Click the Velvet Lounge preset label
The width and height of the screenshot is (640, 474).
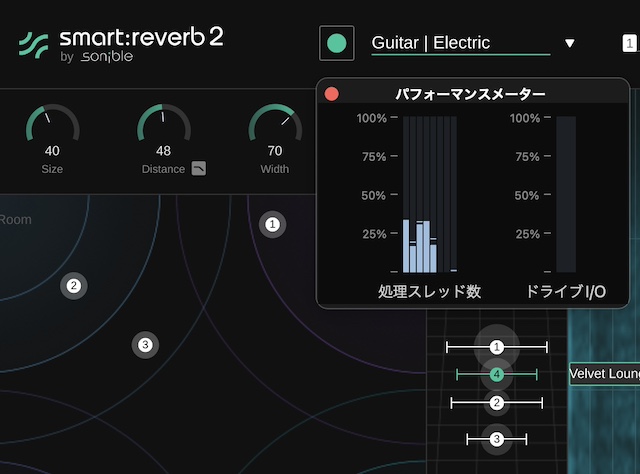[604, 374]
